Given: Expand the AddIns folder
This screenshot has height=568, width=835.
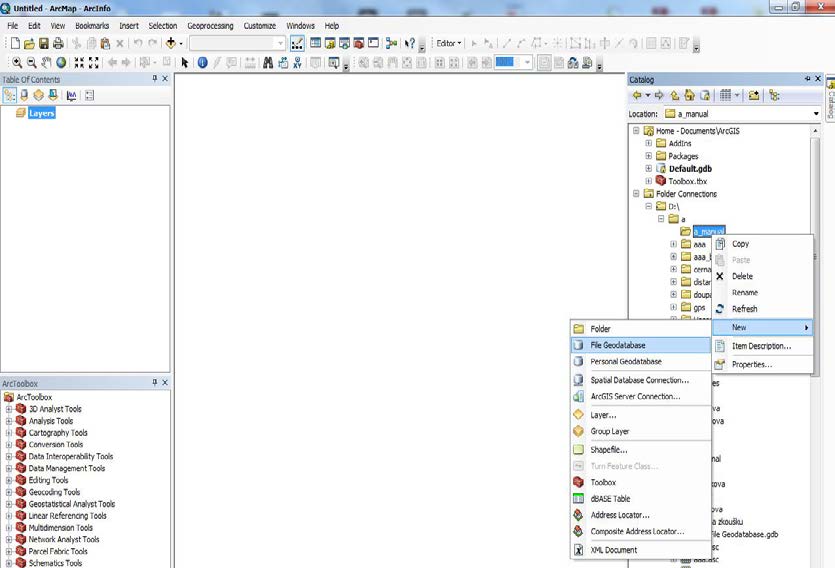Looking at the screenshot, I should tap(649, 143).
